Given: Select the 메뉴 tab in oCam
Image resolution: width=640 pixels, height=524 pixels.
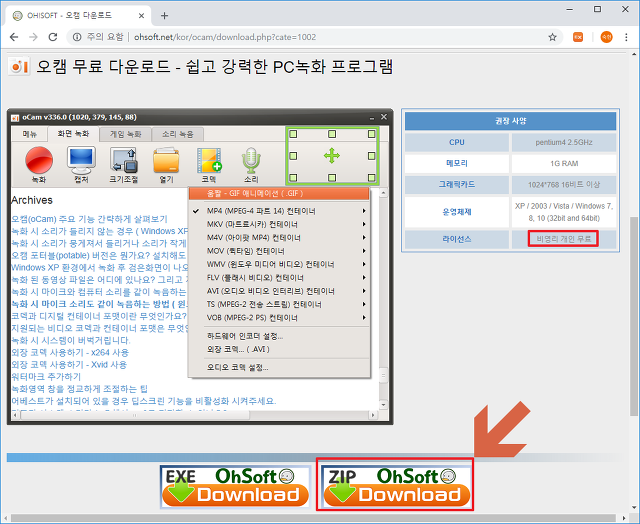Looking at the screenshot, I should tap(29, 134).
